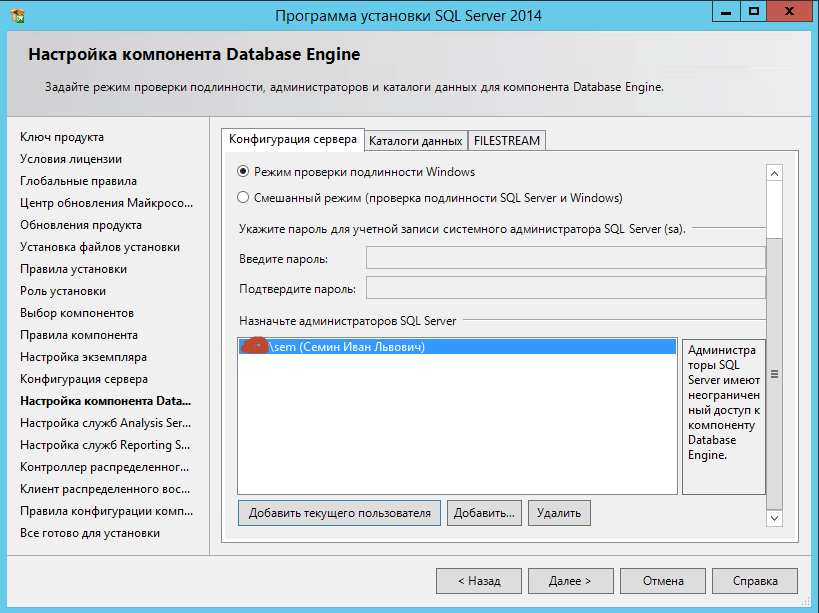Click the Настройка экземпляра step
The image size is (819, 613).
[83, 357]
